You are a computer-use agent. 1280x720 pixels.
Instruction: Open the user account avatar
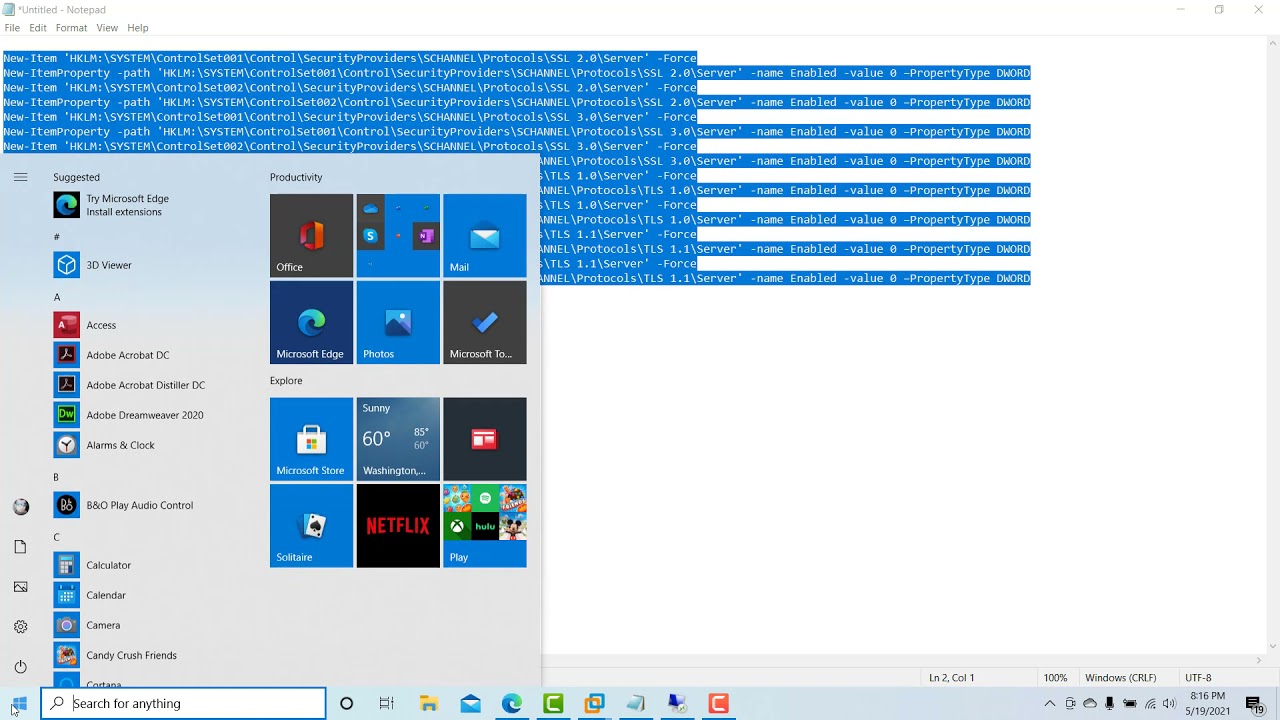[20, 507]
